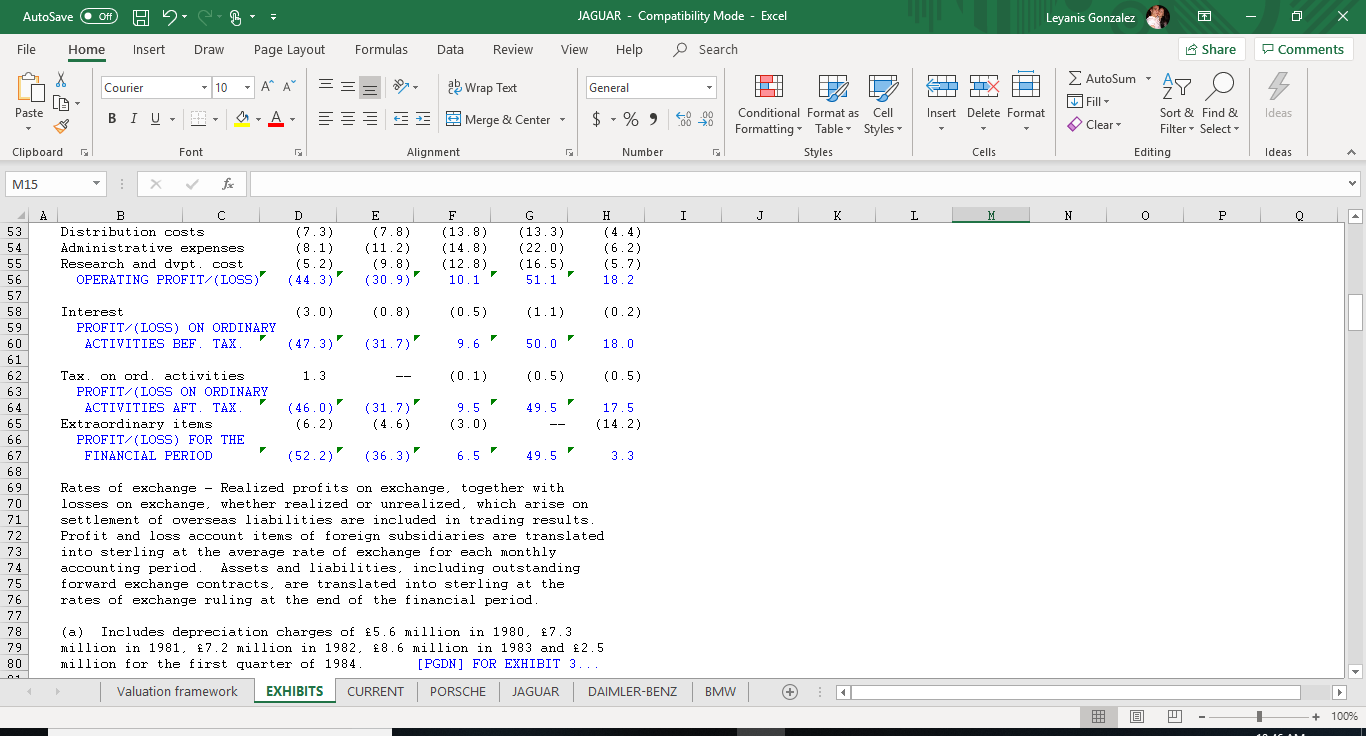Set middle vertical alignment
Image resolution: width=1366 pixels, height=736 pixels.
(348, 88)
